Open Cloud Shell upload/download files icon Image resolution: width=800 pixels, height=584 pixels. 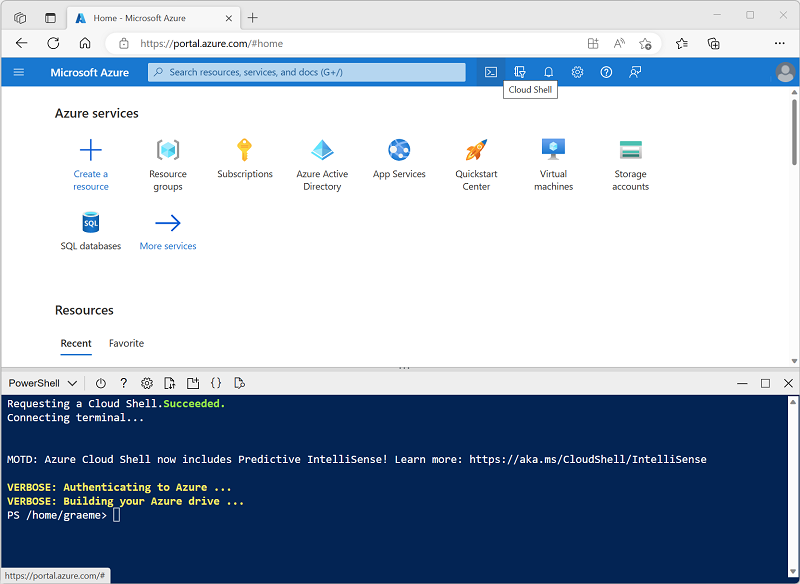170,383
